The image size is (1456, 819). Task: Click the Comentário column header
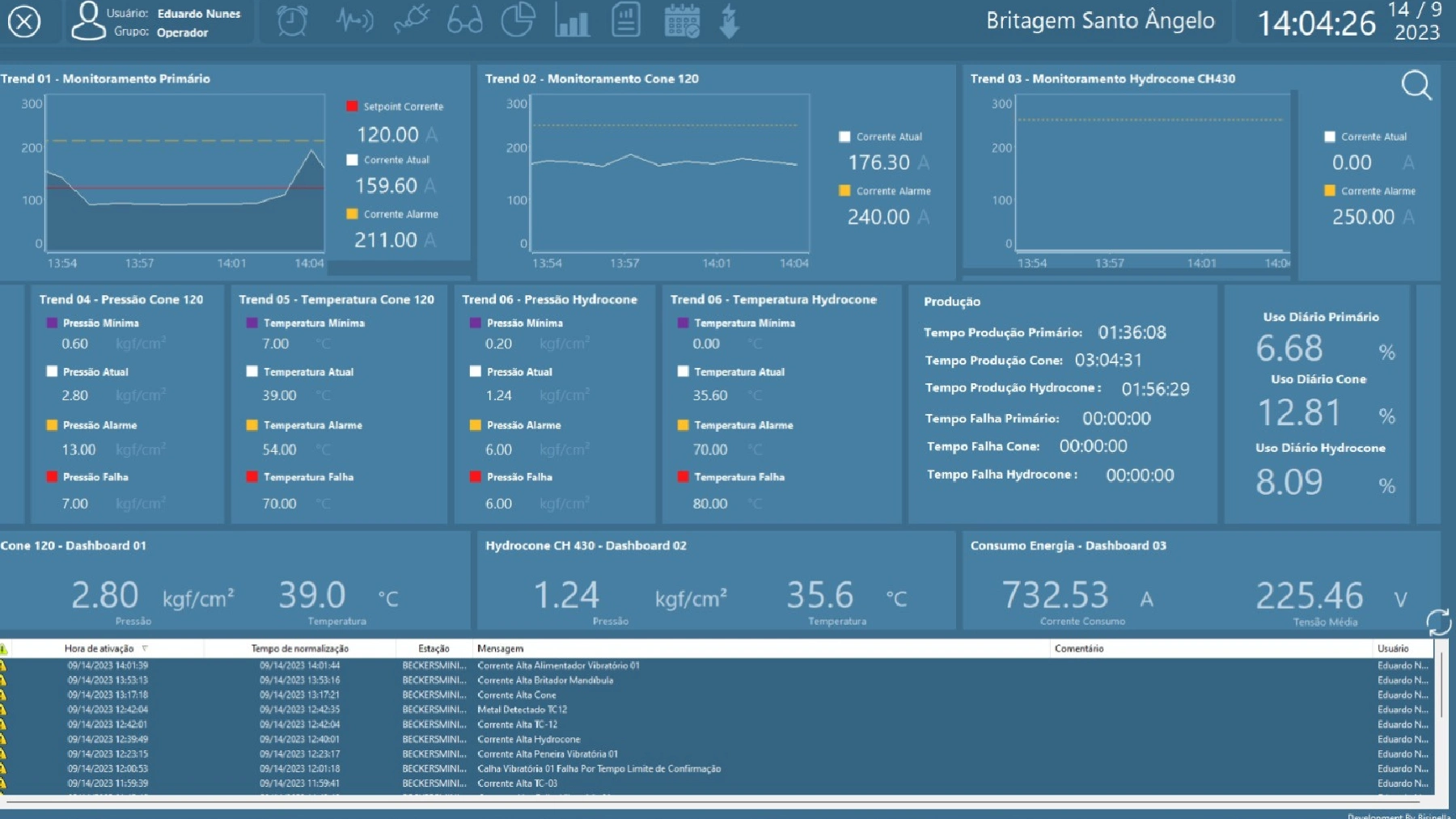click(x=1211, y=648)
